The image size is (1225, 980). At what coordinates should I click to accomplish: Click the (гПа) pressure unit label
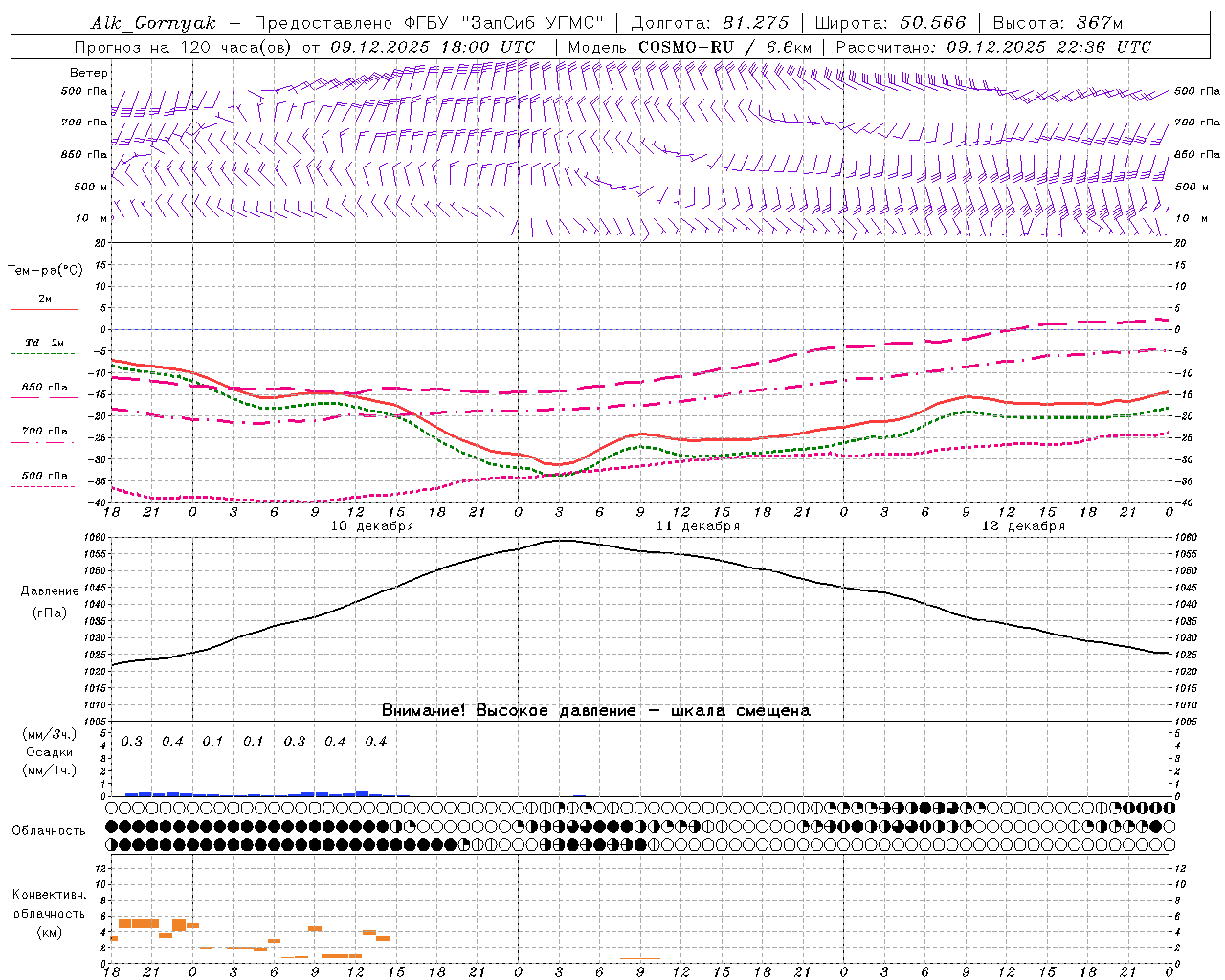coord(50,613)
